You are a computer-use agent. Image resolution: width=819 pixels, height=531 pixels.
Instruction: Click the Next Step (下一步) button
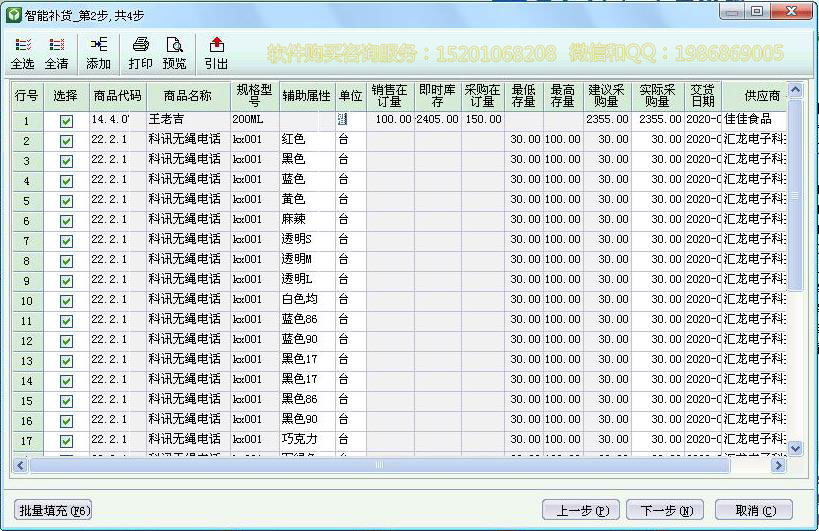[665, 510]
